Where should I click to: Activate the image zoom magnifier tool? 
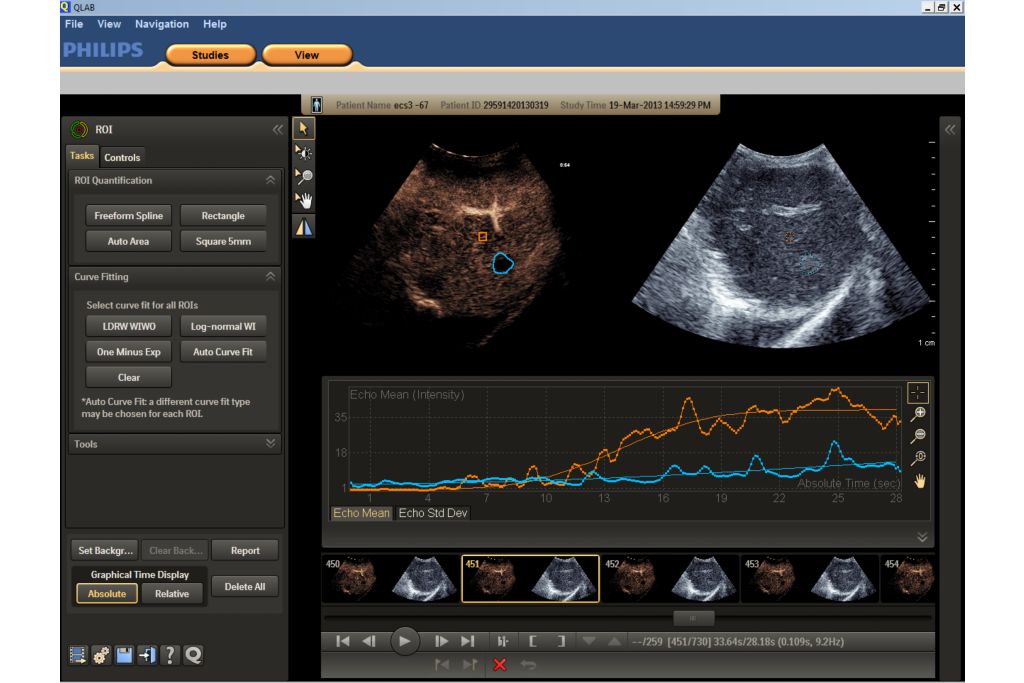[x=304, y=176]
